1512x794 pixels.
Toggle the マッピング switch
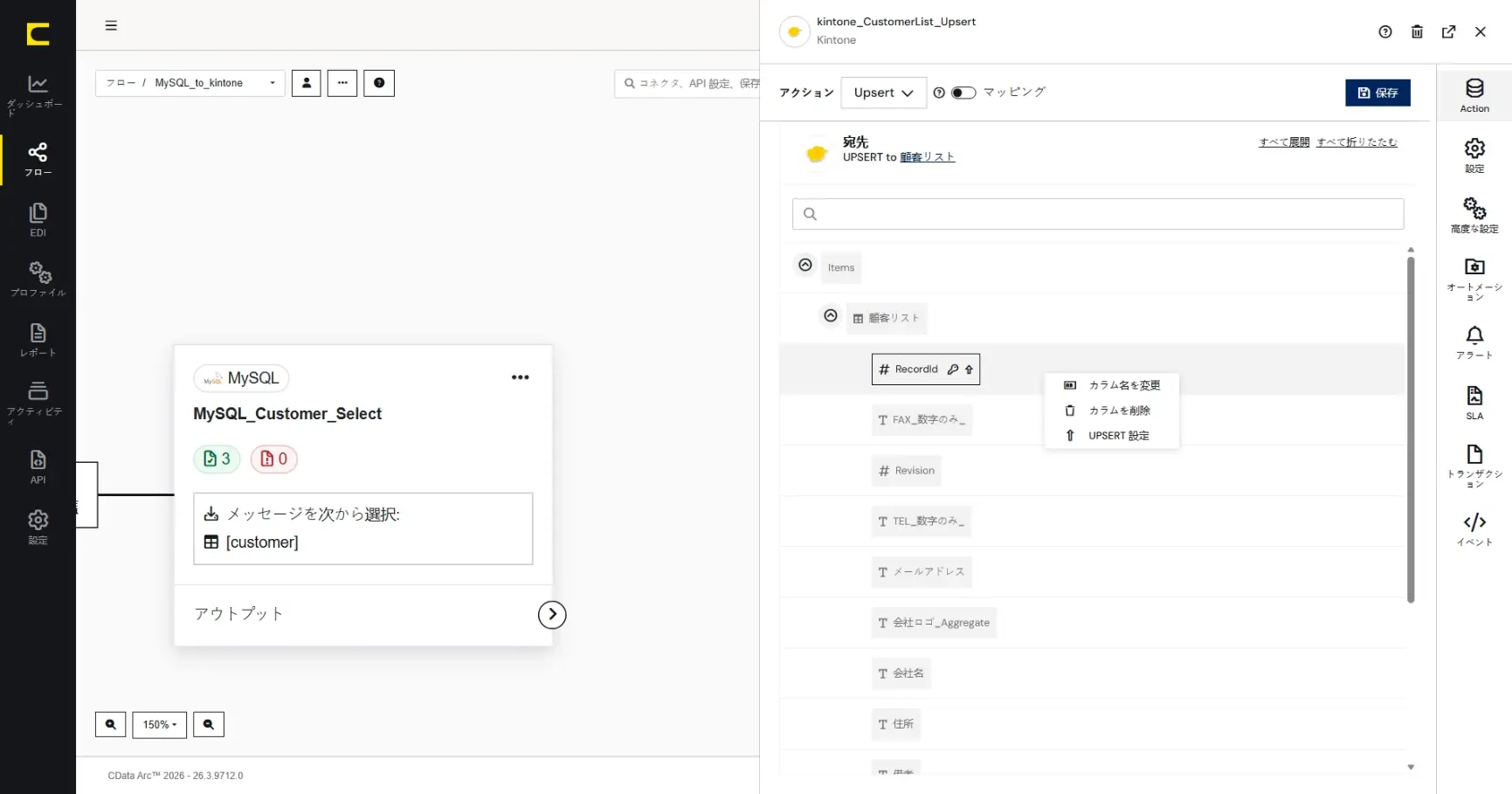pyautogui.click(x=963, y=93)
